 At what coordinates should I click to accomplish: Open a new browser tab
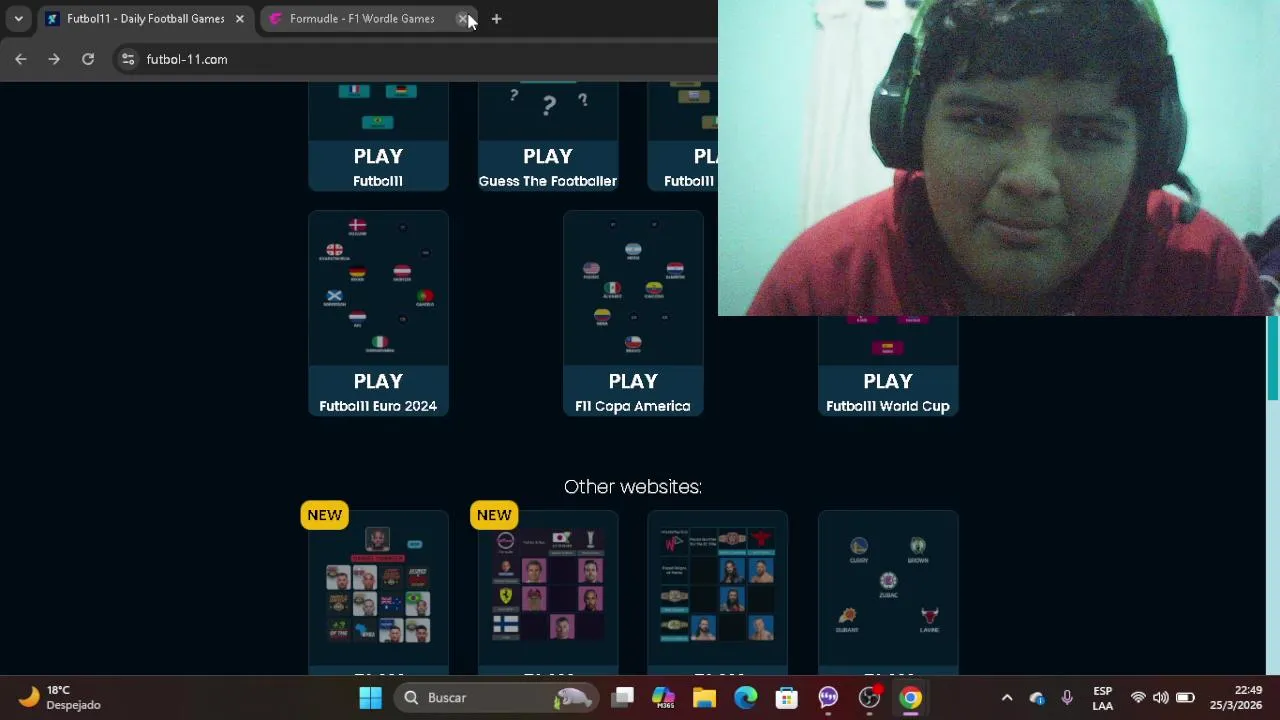pos(496,19)
